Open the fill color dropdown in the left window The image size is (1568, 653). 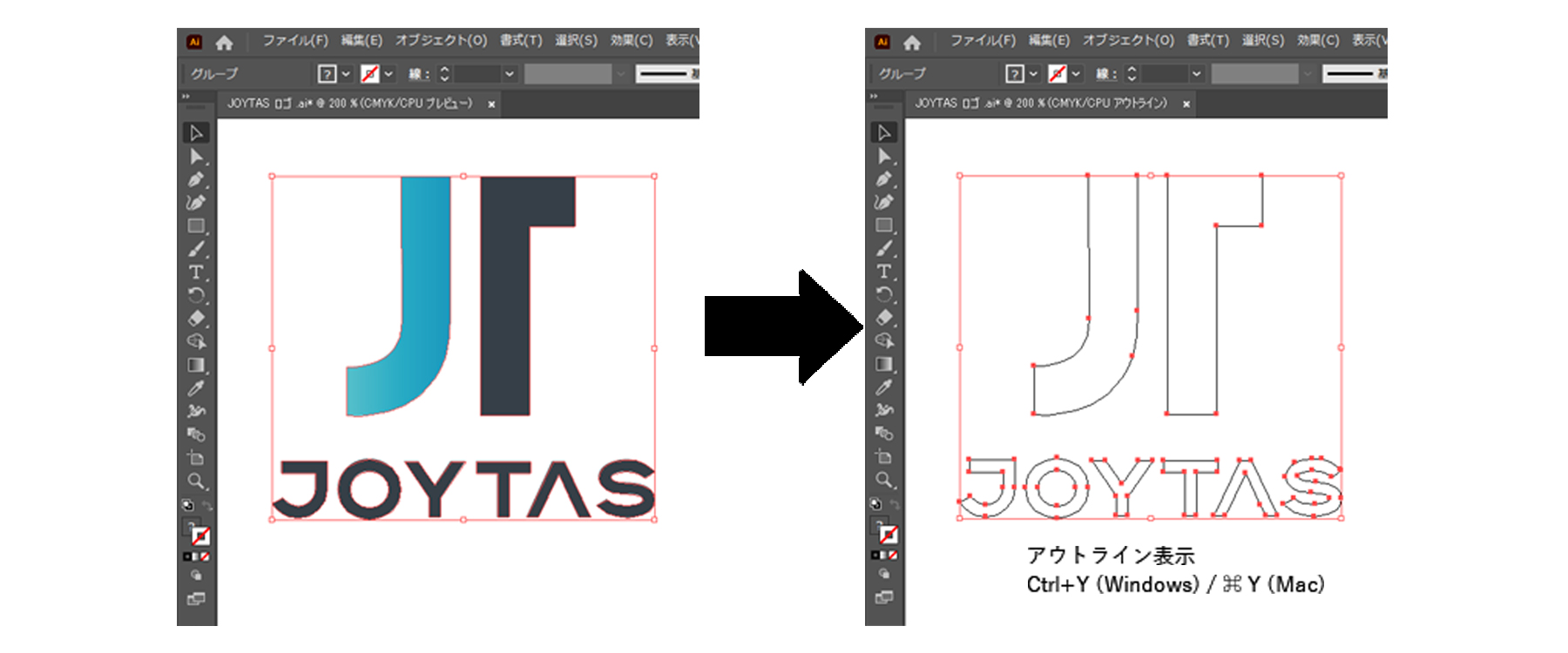346,74
